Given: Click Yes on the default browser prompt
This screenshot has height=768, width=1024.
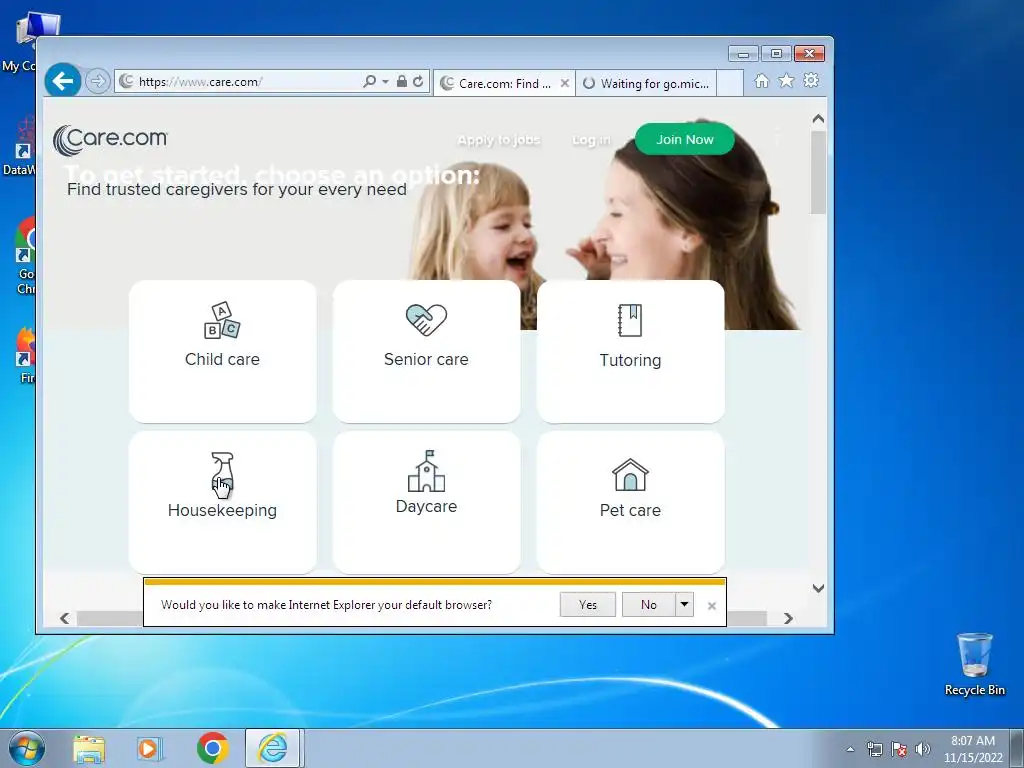Looking at the screenshot, I should (588, 605).
